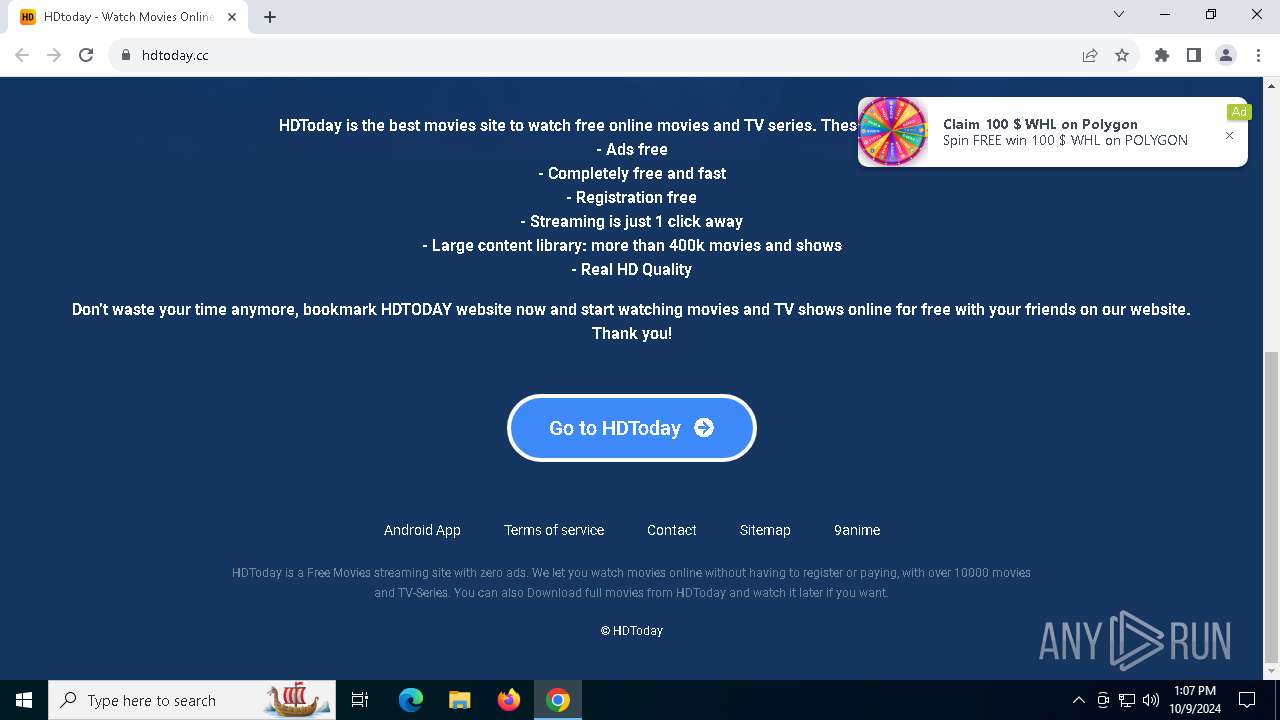
Task: Minimize the Chrome window
Action: tap(1166, 14)
